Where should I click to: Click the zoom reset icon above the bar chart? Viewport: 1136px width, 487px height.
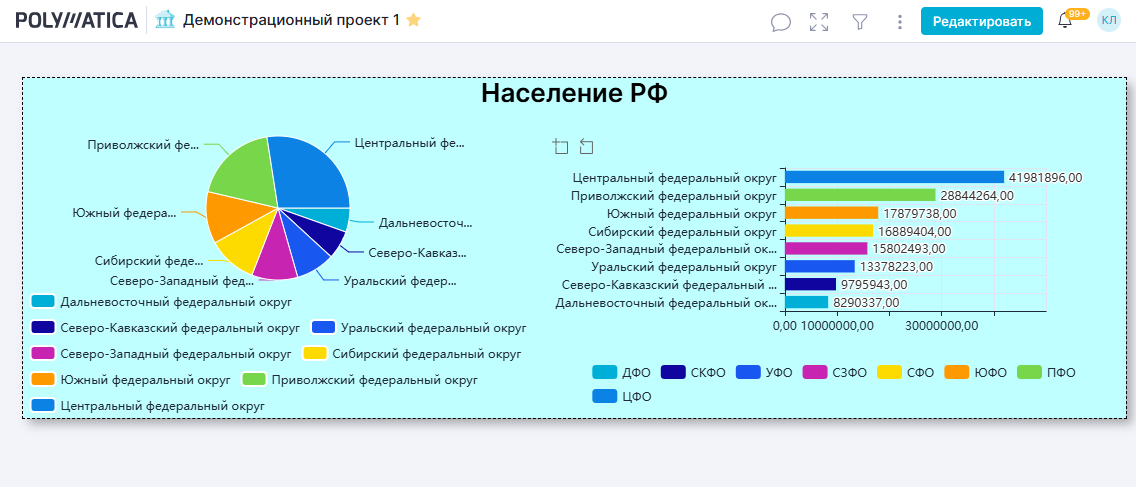pyautogui.click(x=586, y=147)
